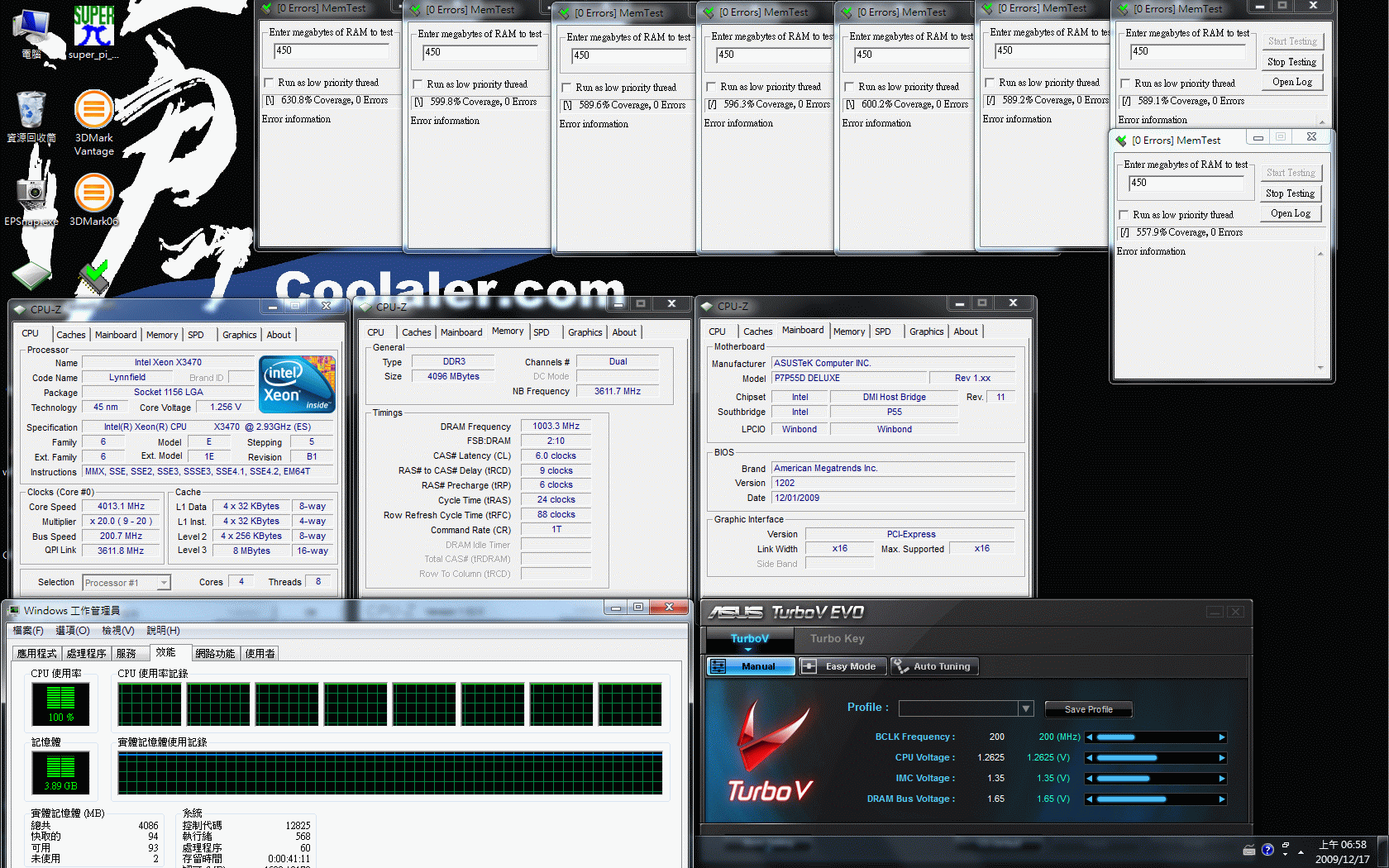Image resolution: width=1389 pixels, height=868 pixels.
Task: Toggle low priority thread in 600.2% coverage MemTest
Action: (x=849, y=87)
